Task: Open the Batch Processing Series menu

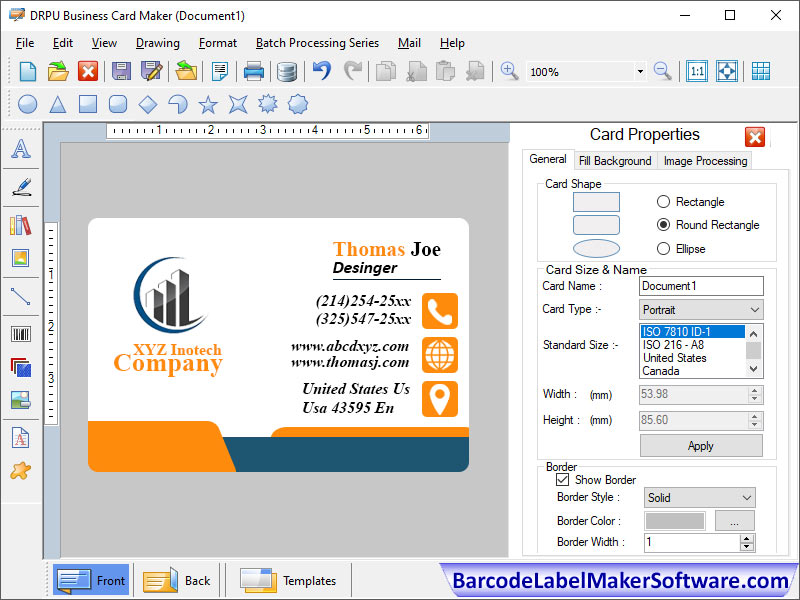Action: [x=317, y=43]
